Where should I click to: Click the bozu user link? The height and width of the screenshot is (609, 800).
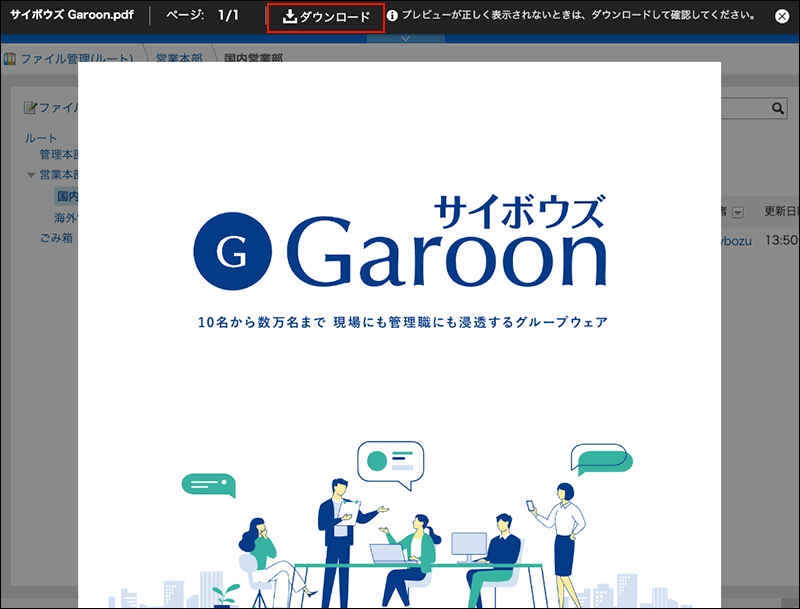pos(736,241)
